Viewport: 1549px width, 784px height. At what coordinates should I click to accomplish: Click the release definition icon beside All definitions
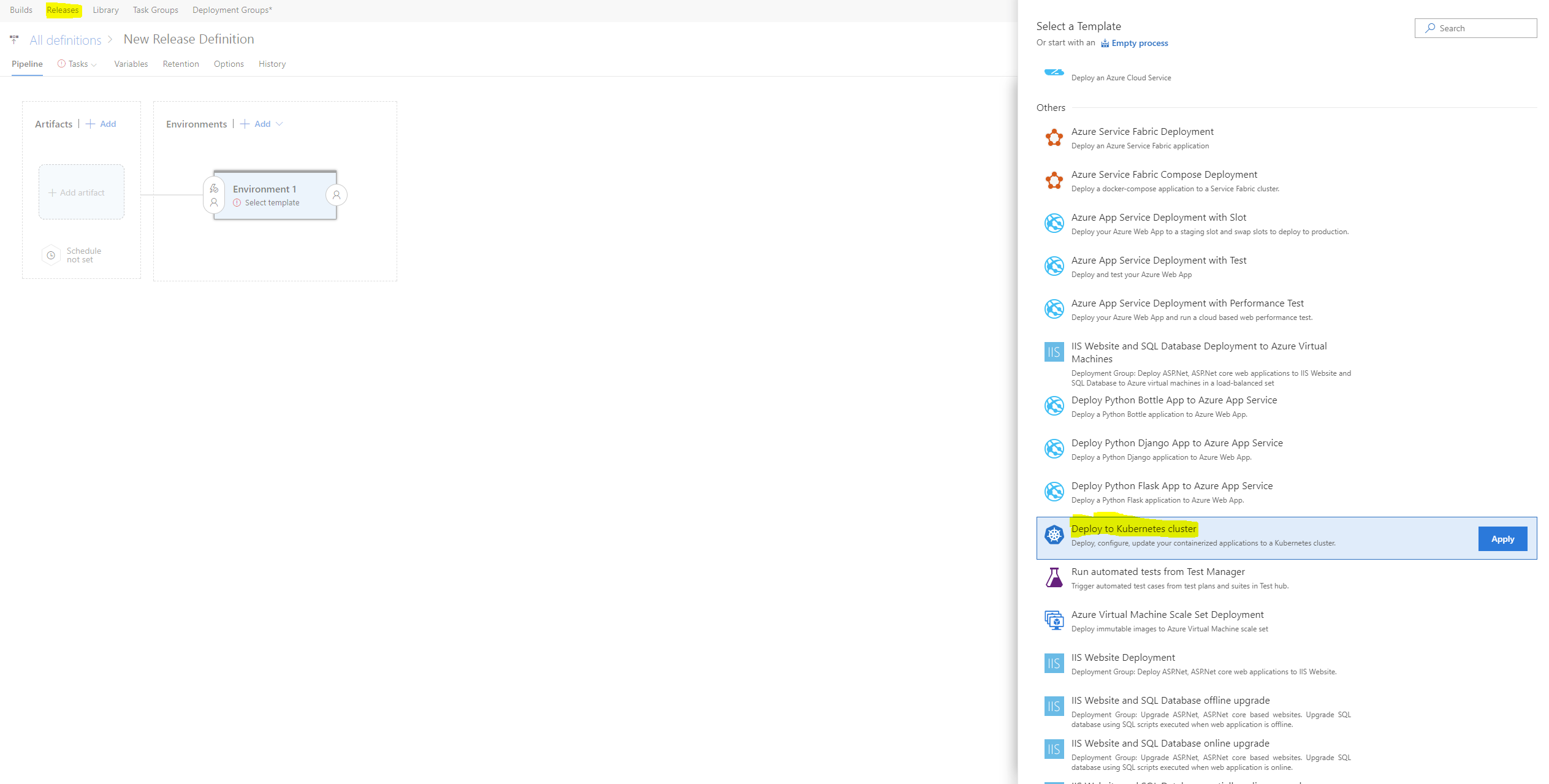(14, 40)
